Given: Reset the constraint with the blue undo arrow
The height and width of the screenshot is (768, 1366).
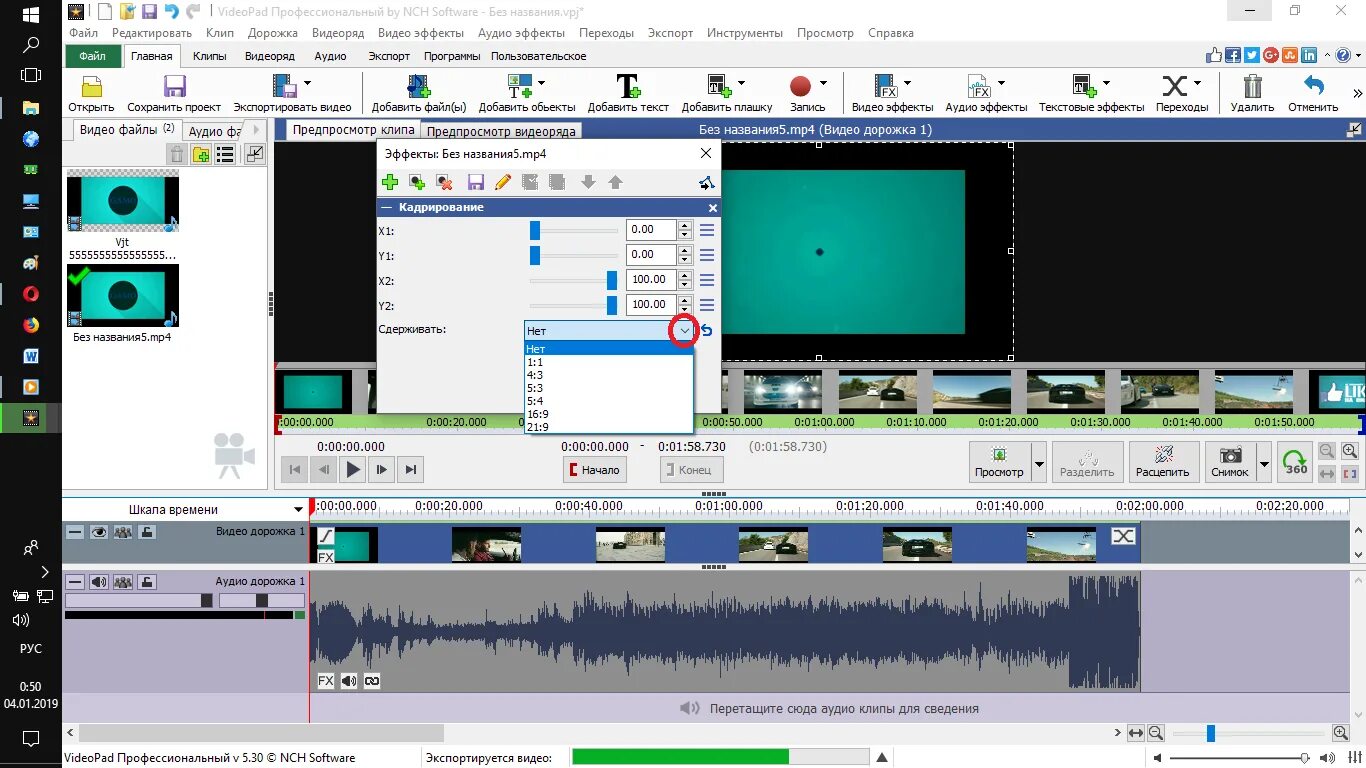Looking at the screenshot, I should [707, 330].
